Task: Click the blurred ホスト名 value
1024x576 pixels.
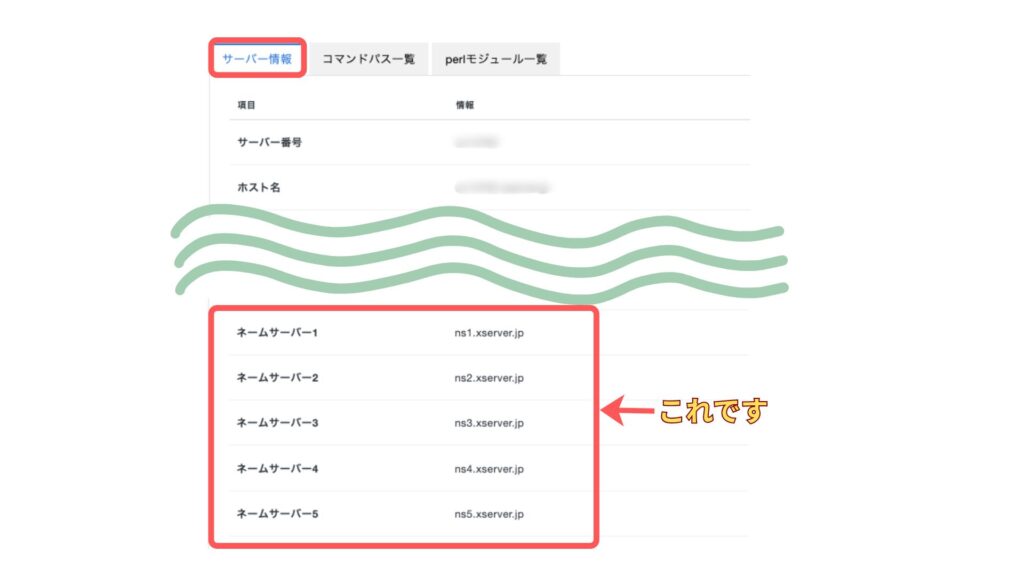Action: [x=503, y=187]
